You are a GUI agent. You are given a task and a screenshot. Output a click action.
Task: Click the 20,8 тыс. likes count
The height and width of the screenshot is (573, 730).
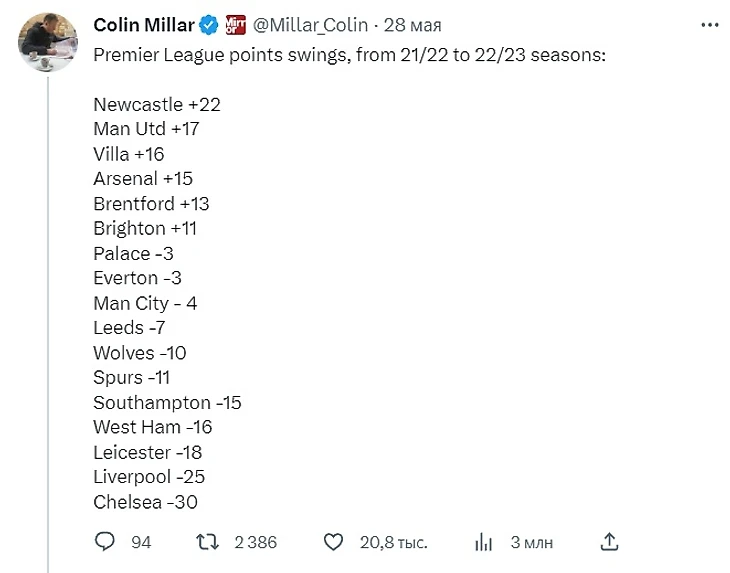393,542
